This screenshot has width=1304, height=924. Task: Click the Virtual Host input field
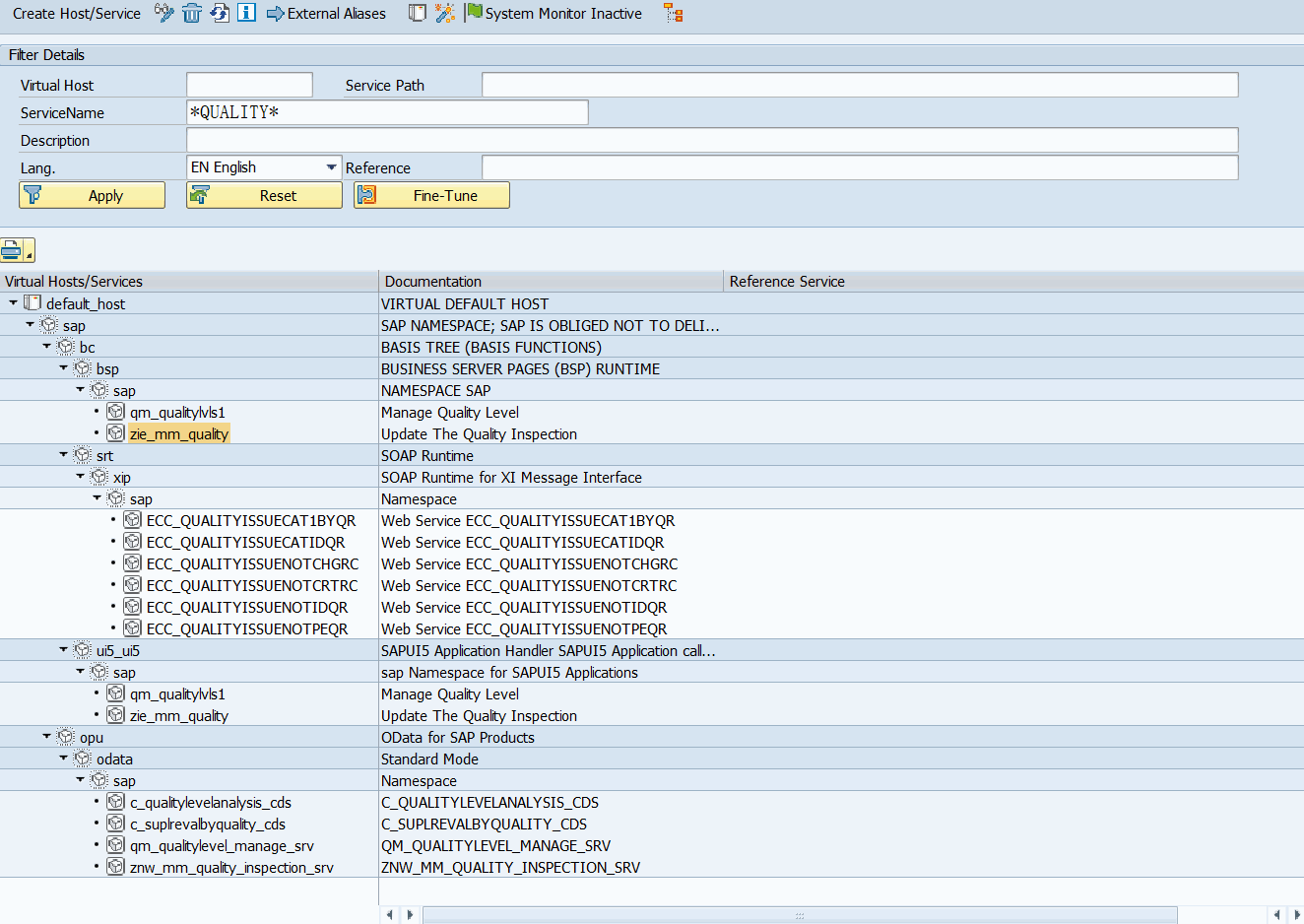(x=249, y=85)
